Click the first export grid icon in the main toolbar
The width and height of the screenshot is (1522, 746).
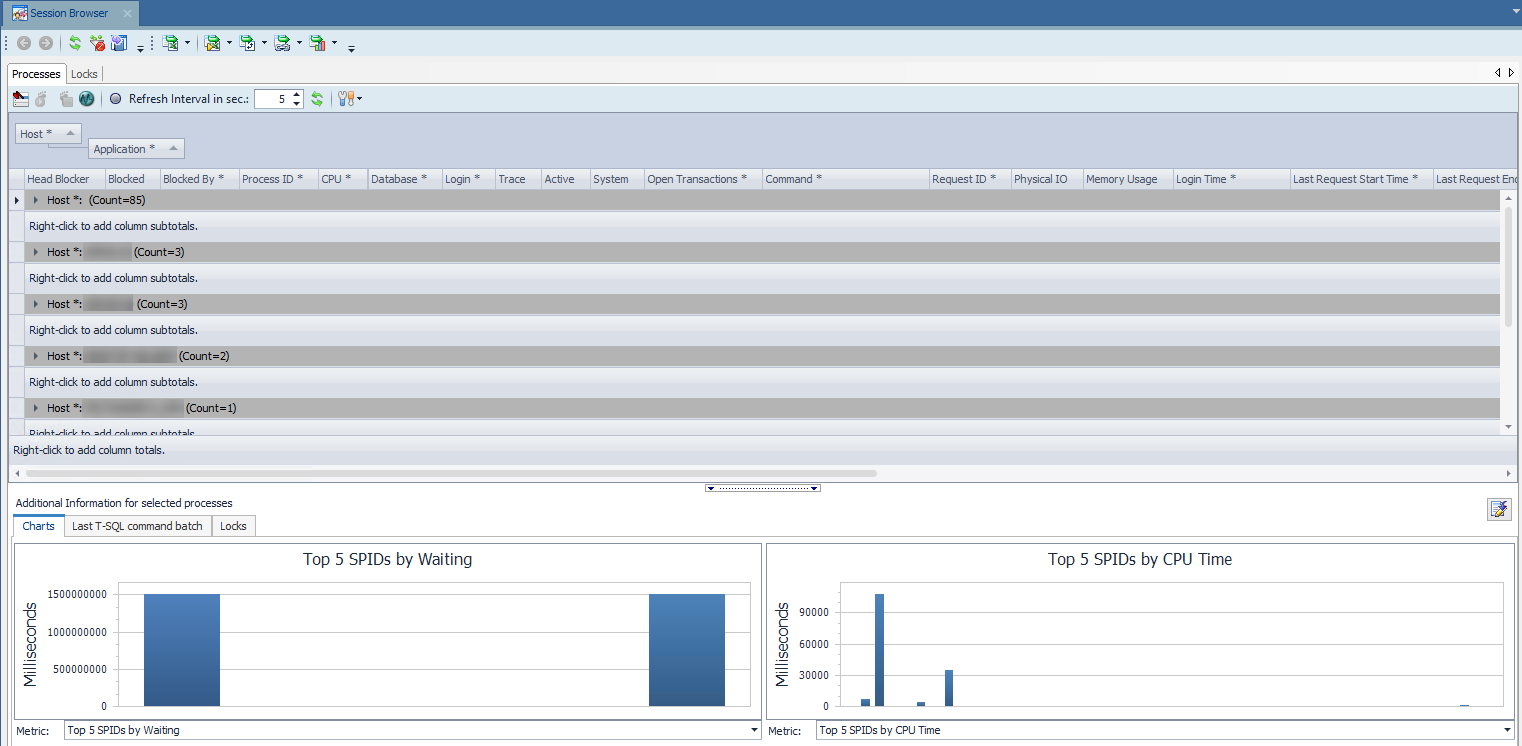tap(171, 43)
